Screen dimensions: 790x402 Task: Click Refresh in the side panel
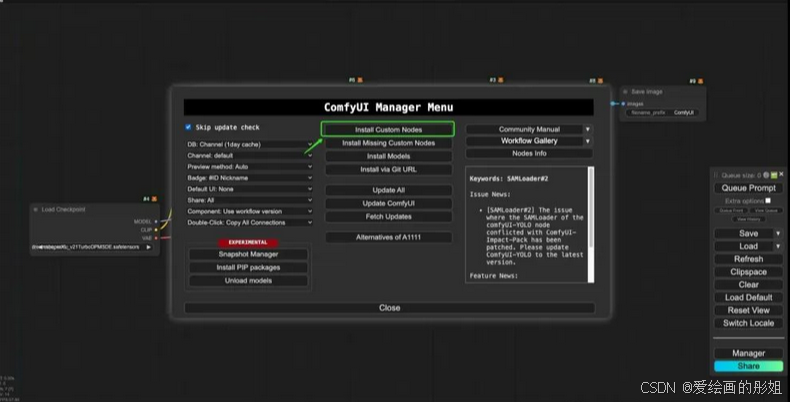(748, 259)
